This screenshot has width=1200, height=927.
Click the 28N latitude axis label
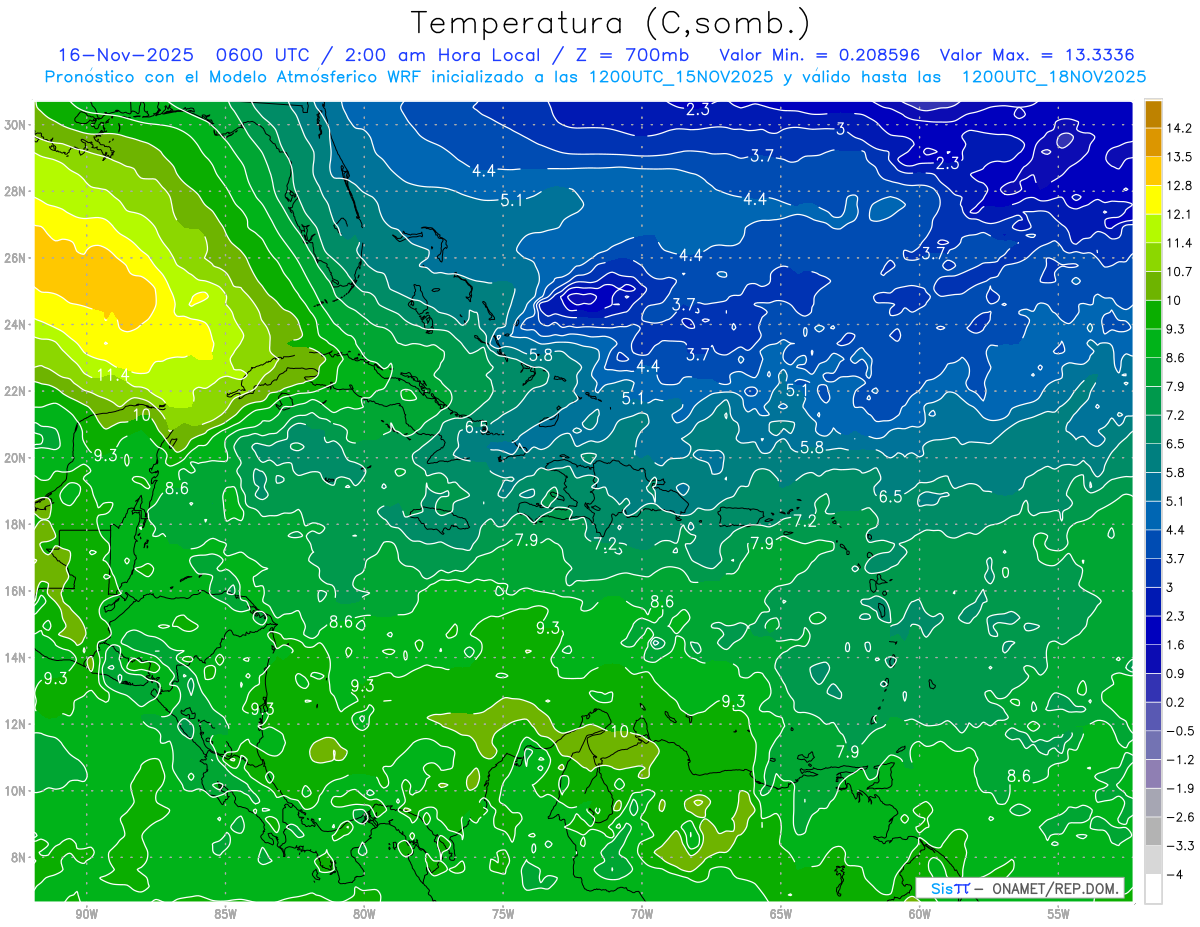[x=16, y=191]
